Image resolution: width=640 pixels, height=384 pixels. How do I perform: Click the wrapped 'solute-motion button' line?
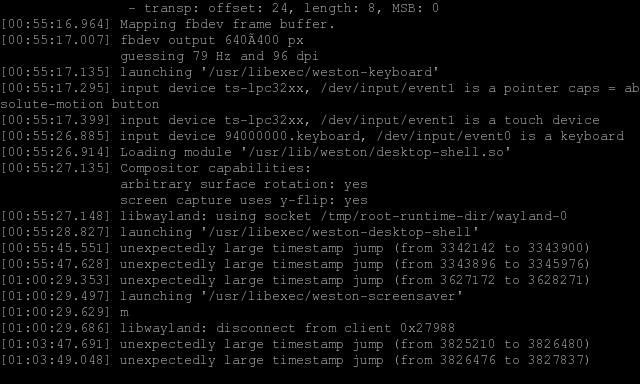80,104
